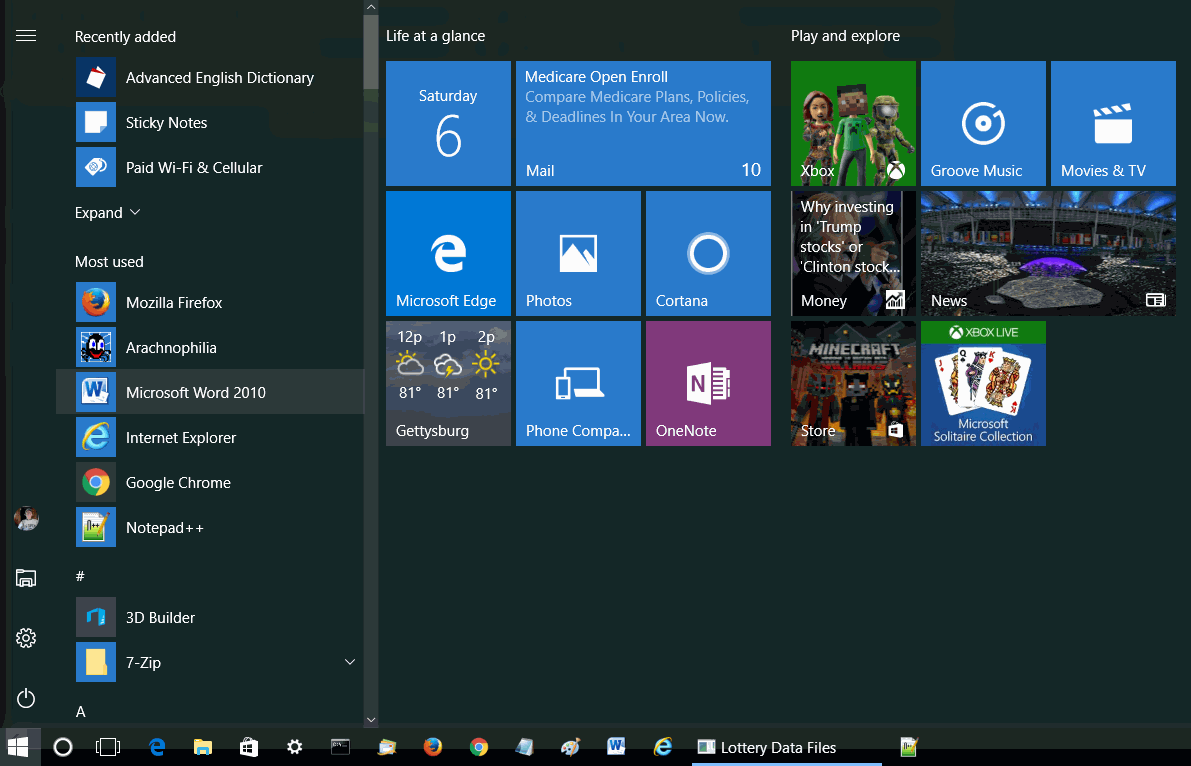
Task: Open Advanced English Dictionary app
Action: pos(210,78)
